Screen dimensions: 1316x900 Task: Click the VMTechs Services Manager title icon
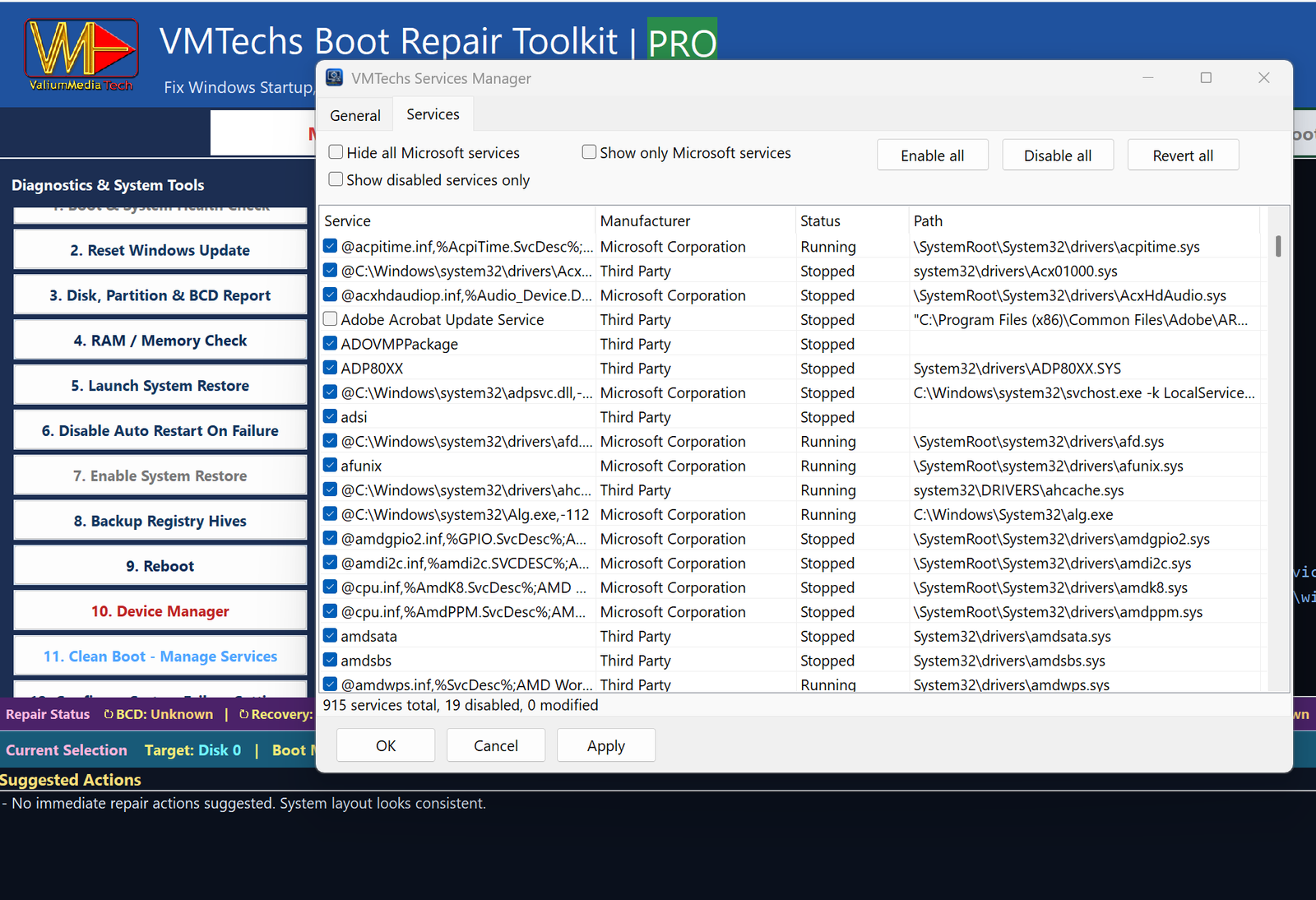coord(334,78)
